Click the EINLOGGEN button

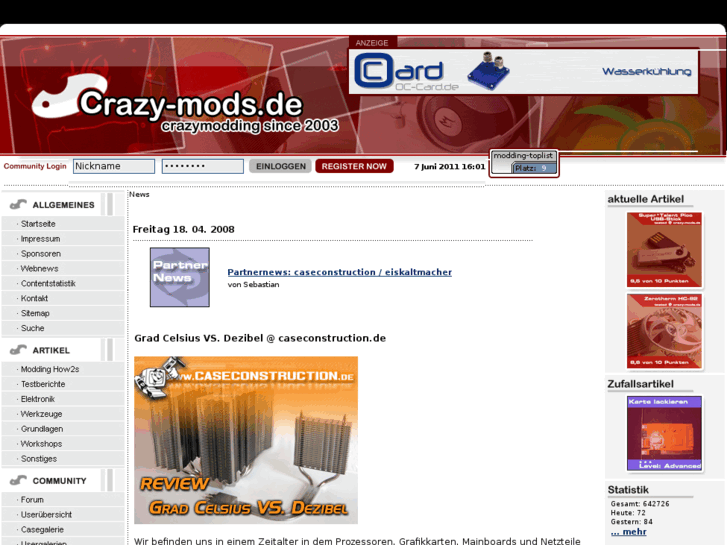tap(281, 166)
